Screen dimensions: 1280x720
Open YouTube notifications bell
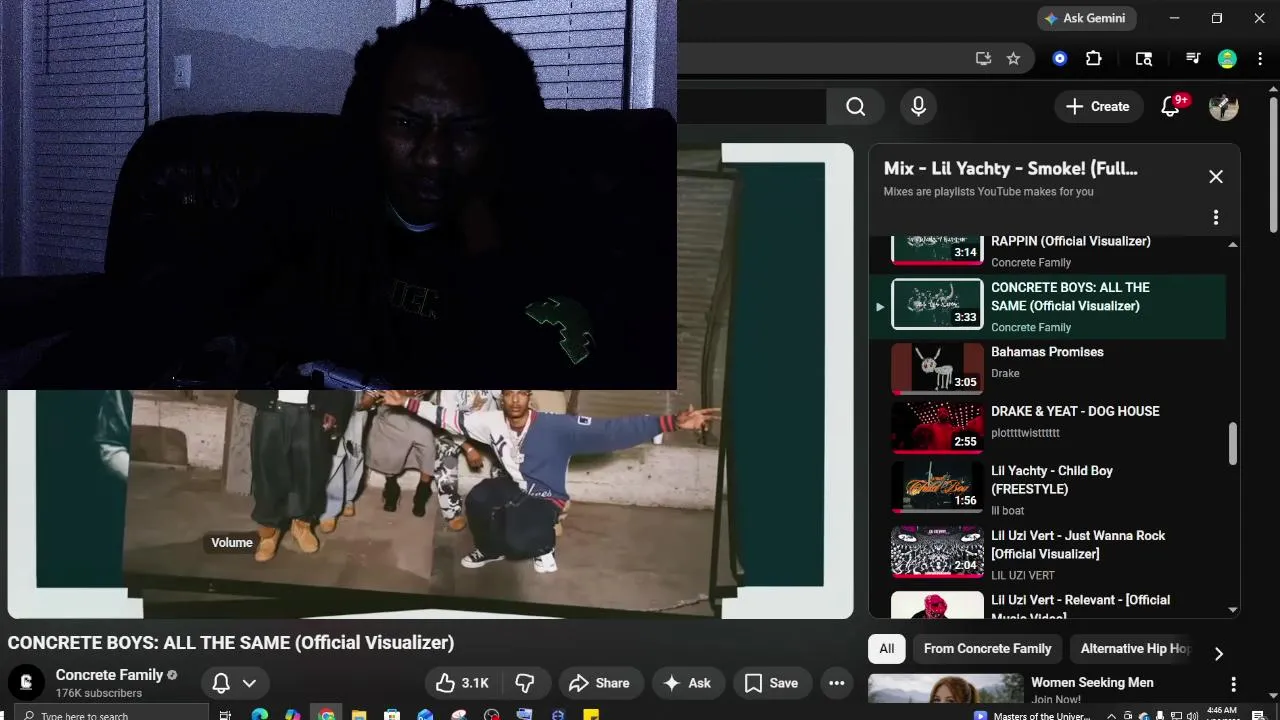pyautogui.click(x=1170, y=106)
